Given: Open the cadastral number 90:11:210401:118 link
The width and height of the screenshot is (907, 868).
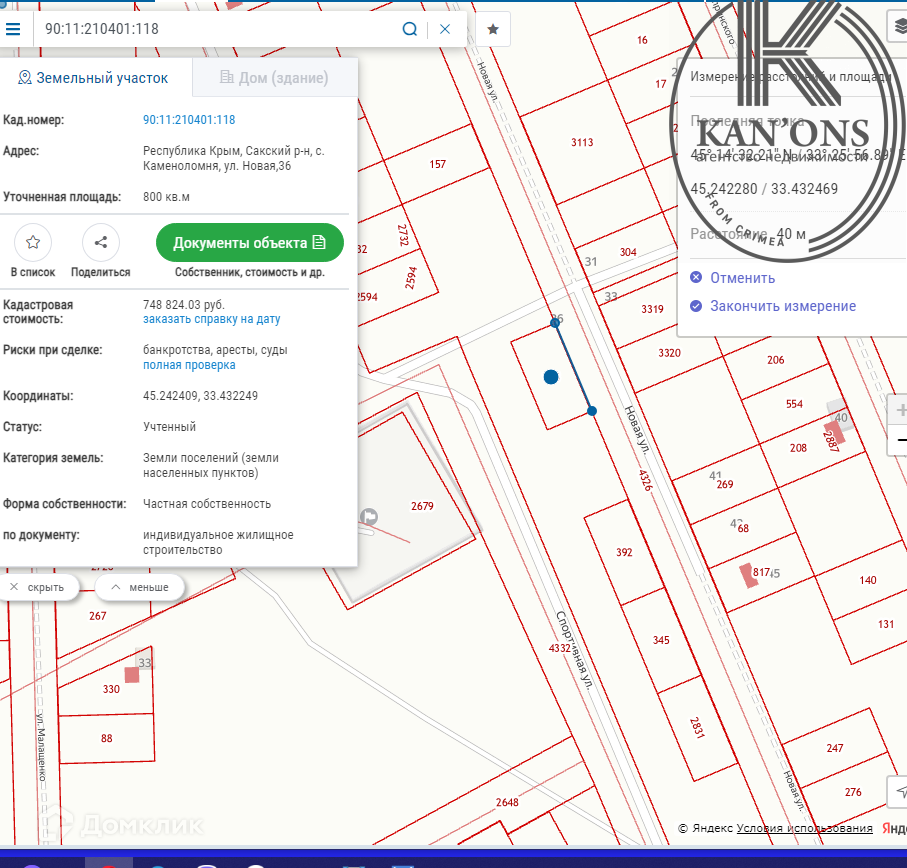Looking at the screenshot, I should 189,120.
